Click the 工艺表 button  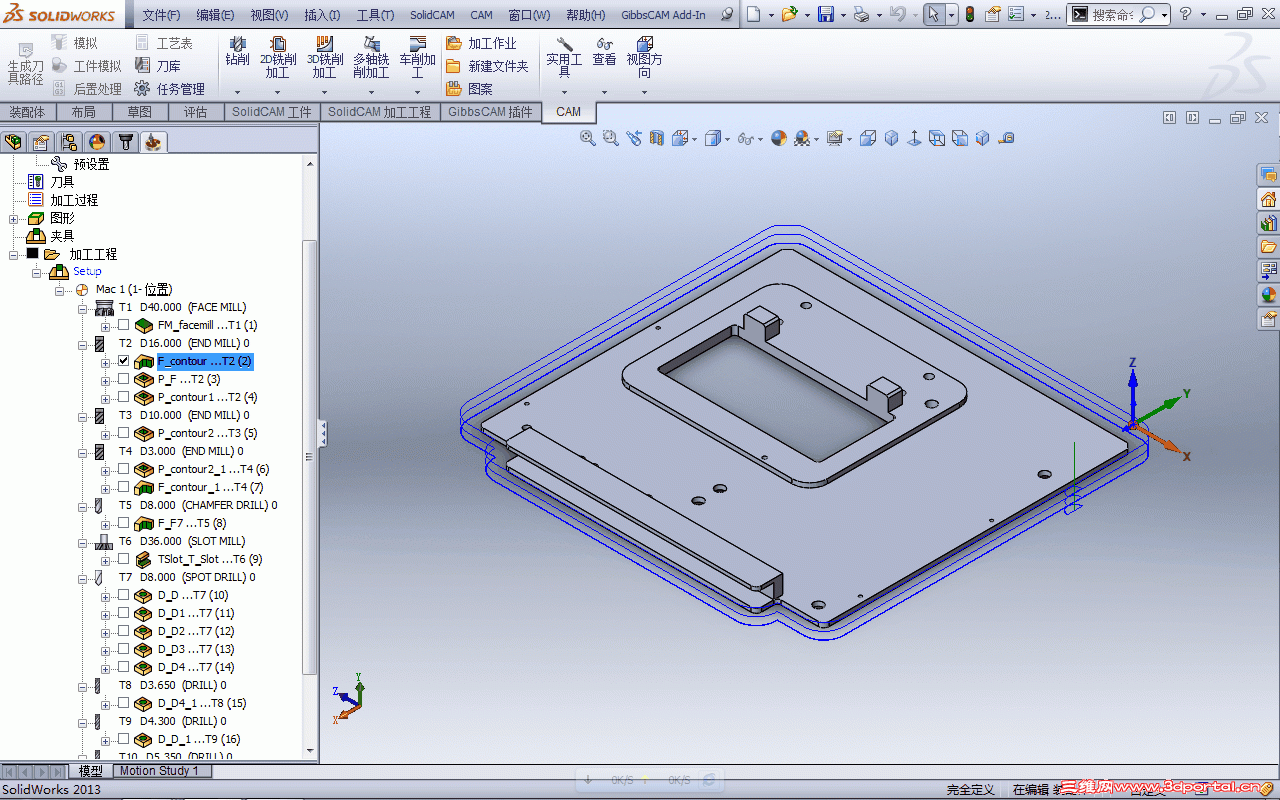[x=164, y=43]
